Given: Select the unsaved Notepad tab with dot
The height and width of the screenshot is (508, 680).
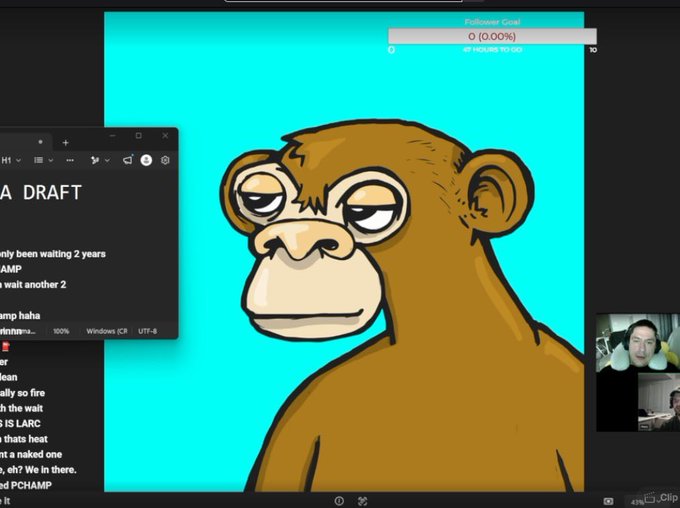Looking at the screenshot, I should [x=26, y=142].
